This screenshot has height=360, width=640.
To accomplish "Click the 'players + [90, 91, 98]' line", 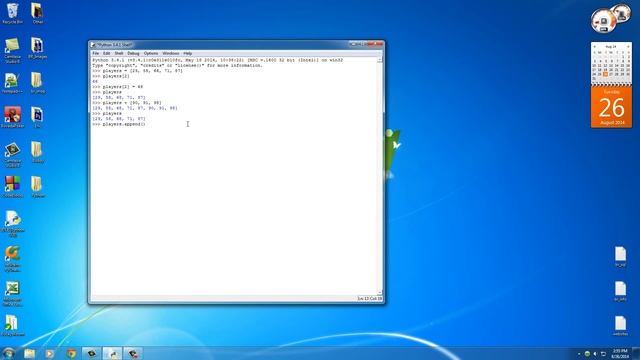I will [x=127, y=103].
